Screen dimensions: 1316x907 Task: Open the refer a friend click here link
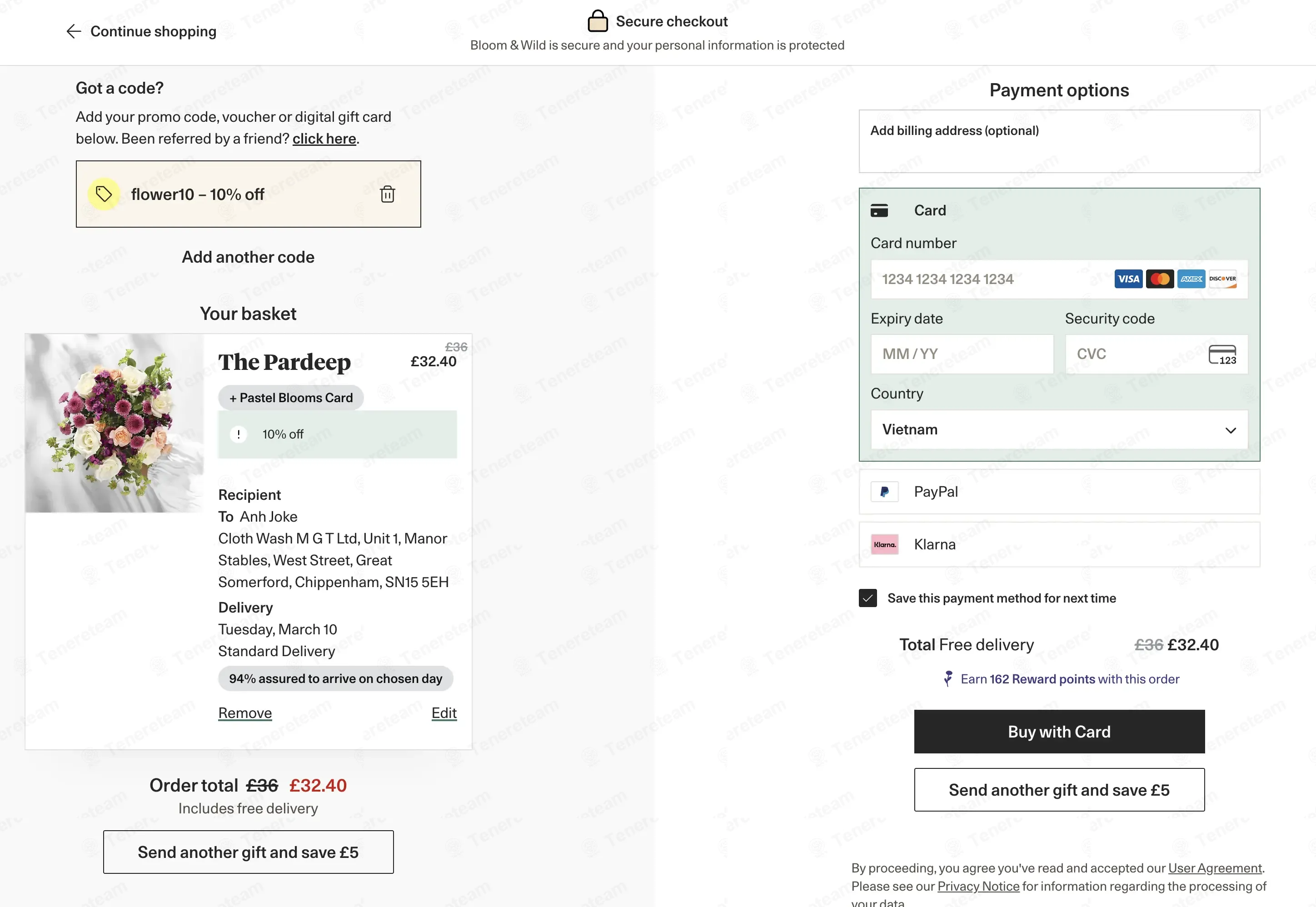tap(324, 139)
